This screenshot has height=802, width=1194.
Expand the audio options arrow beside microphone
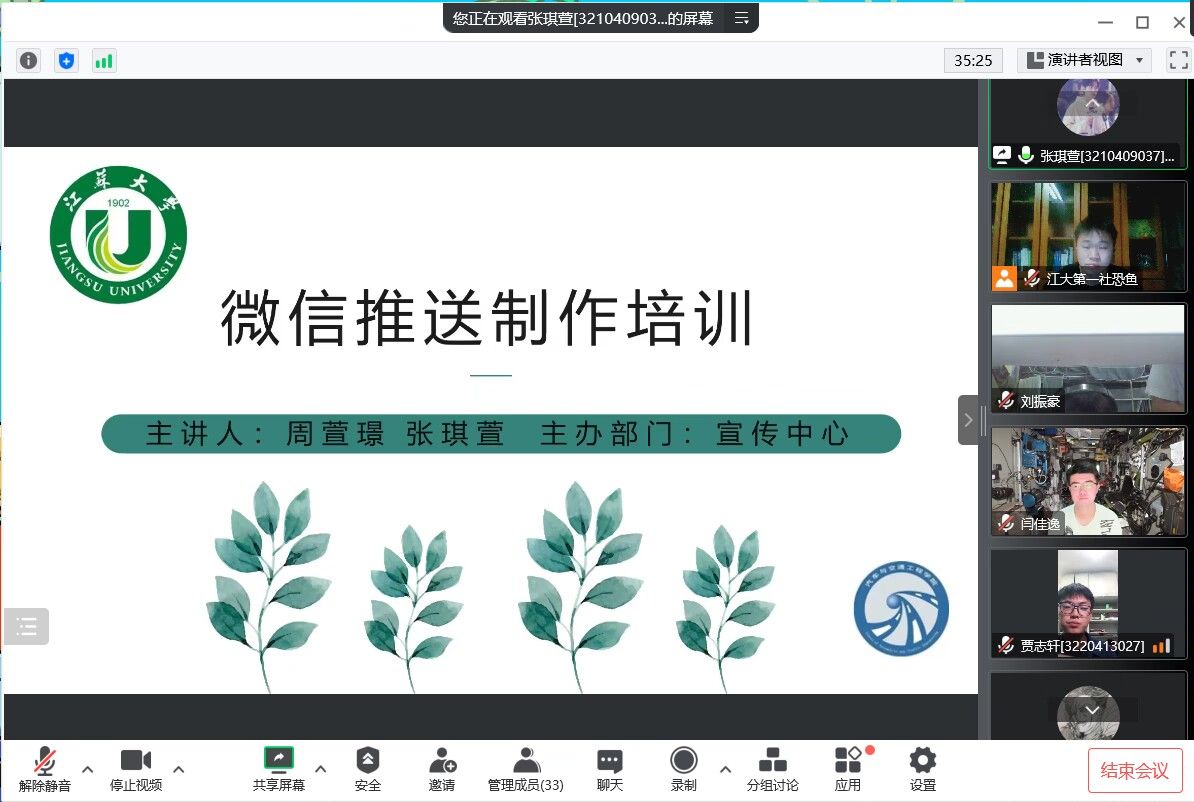coord(88,769)
